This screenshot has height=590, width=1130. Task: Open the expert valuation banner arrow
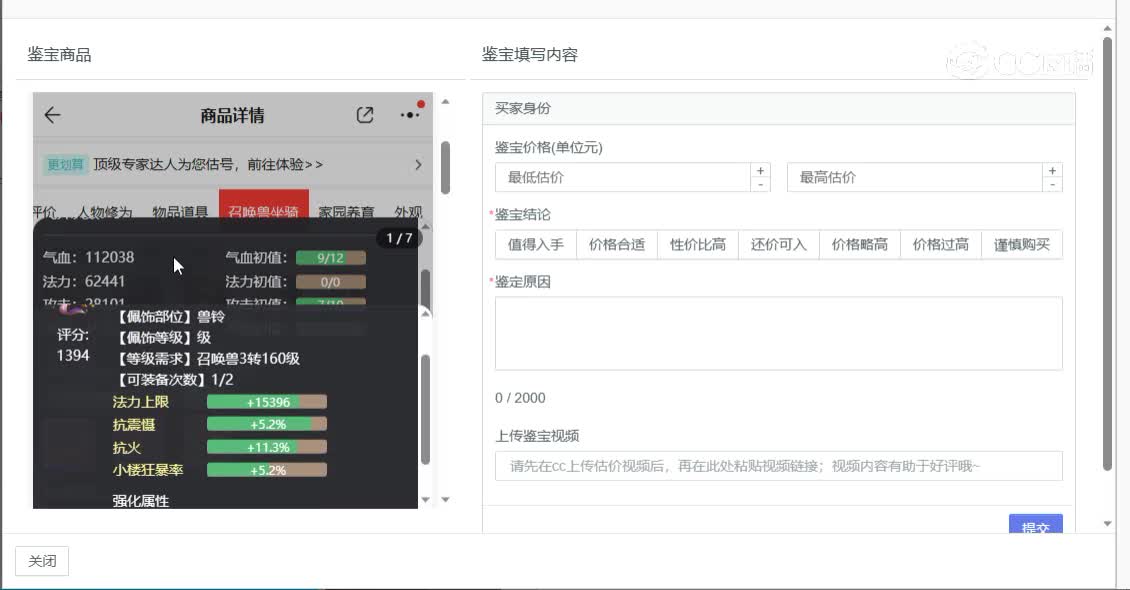tap(418, 165)
